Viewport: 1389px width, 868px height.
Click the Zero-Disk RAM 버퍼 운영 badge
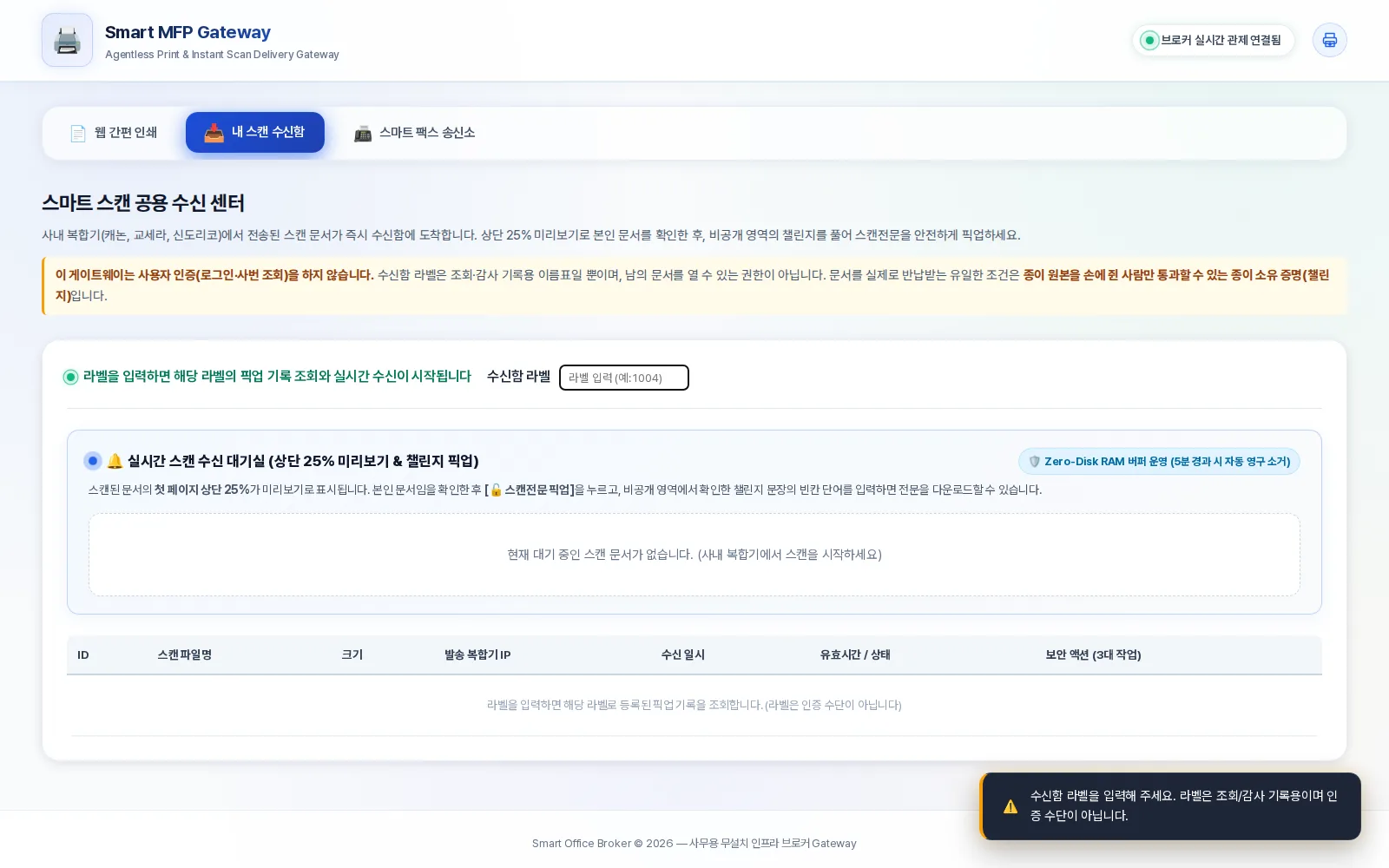(x=1159, y=461)
